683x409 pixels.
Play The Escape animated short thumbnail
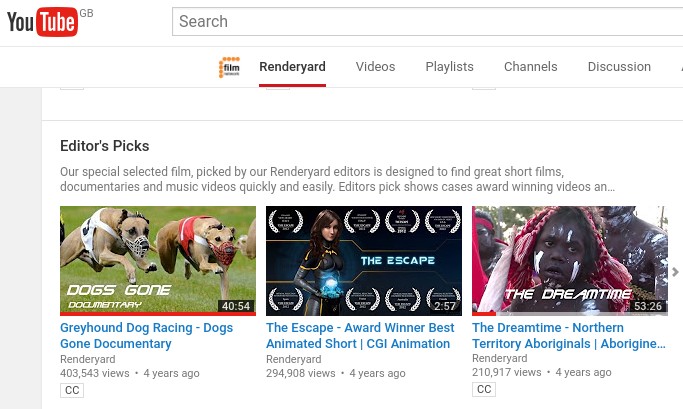(x=364, y=260)
